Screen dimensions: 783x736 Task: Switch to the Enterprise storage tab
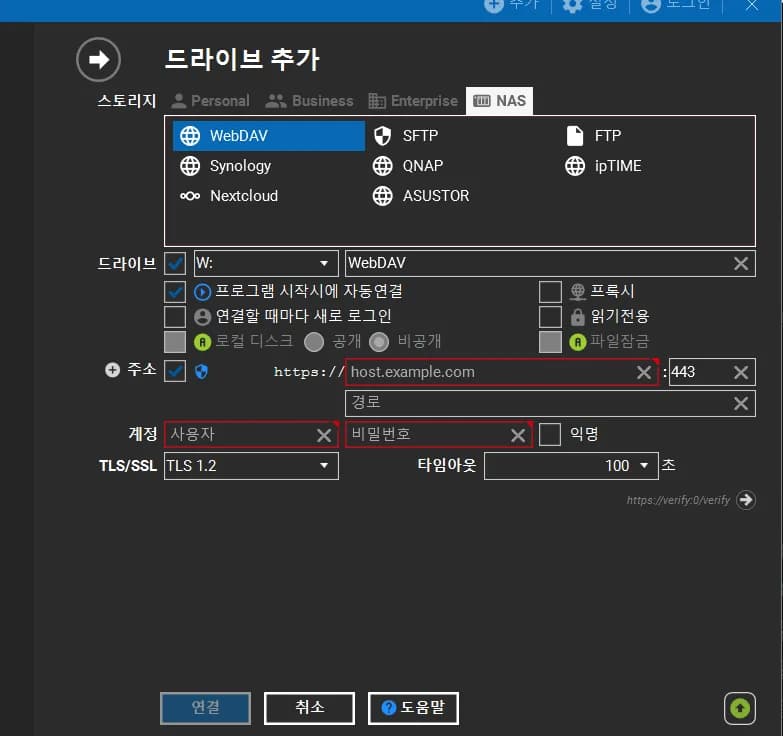tap(413, 101)
